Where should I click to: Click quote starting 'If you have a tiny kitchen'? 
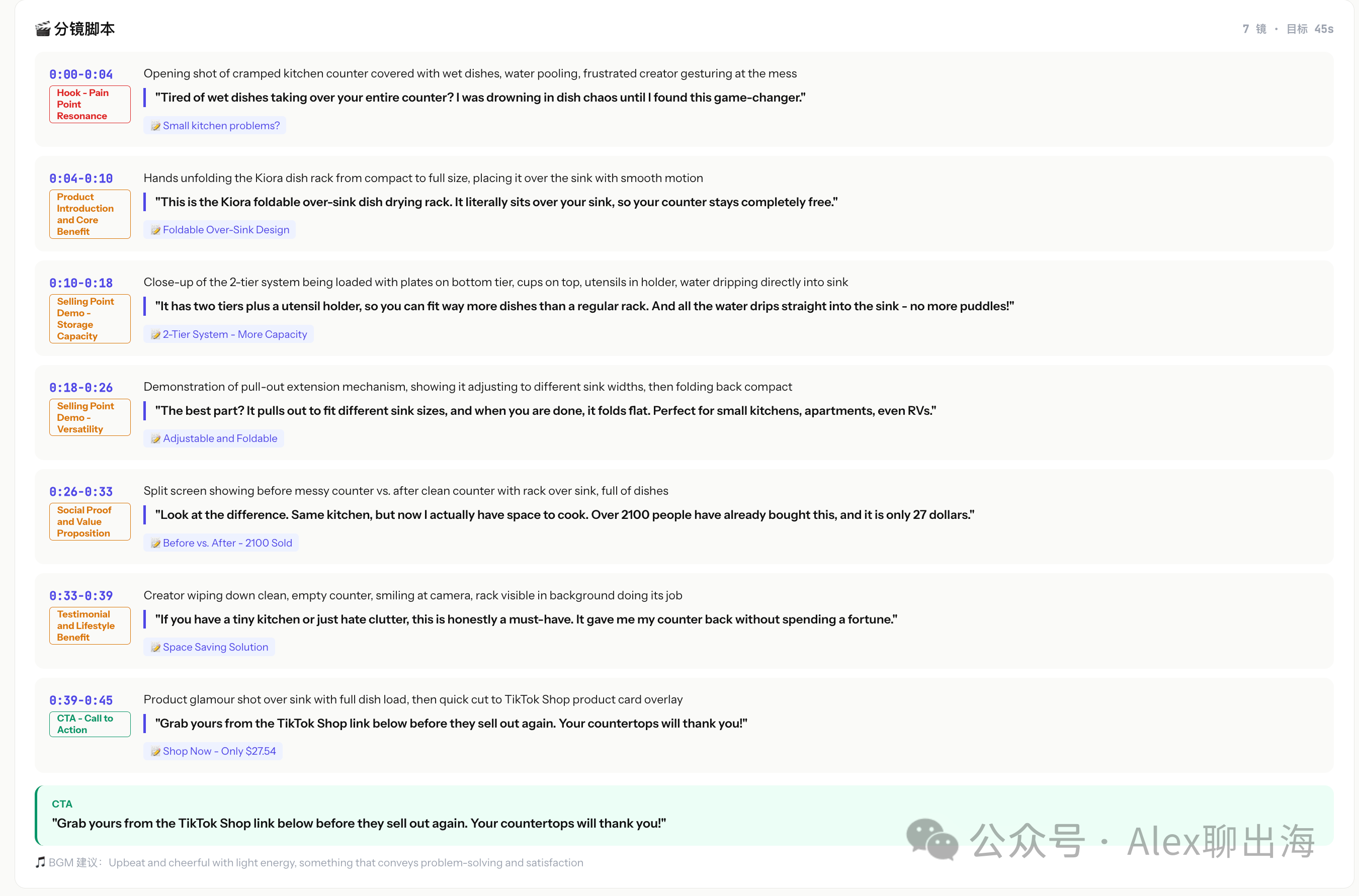pyautogui.click(x=526, y=619)
